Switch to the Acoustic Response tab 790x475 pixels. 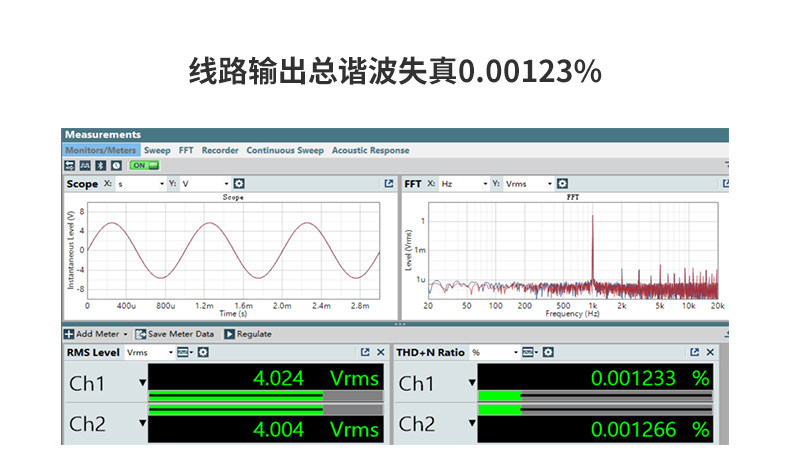pos(370,150)
